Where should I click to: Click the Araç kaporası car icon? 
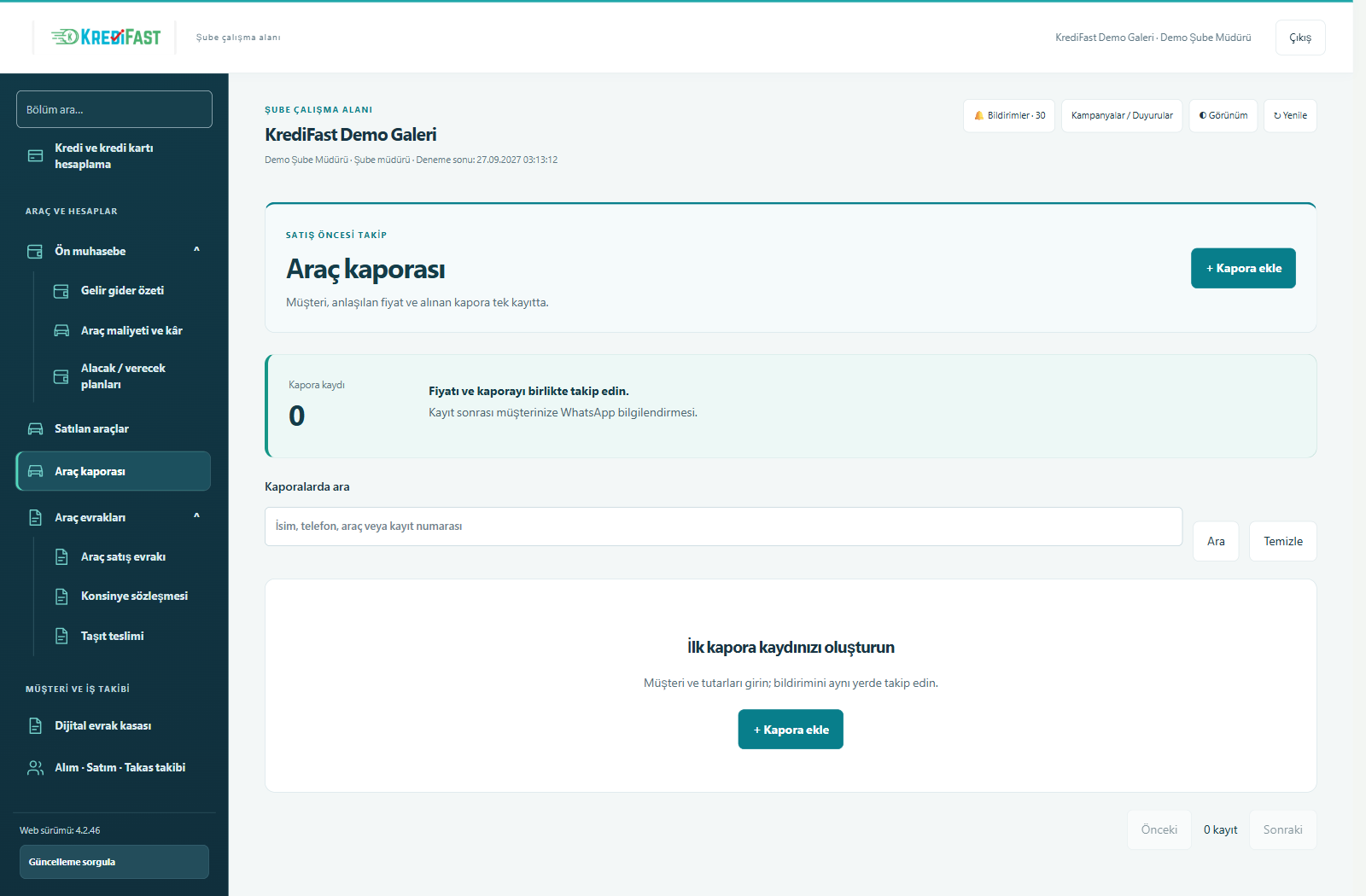coord(35,471)
